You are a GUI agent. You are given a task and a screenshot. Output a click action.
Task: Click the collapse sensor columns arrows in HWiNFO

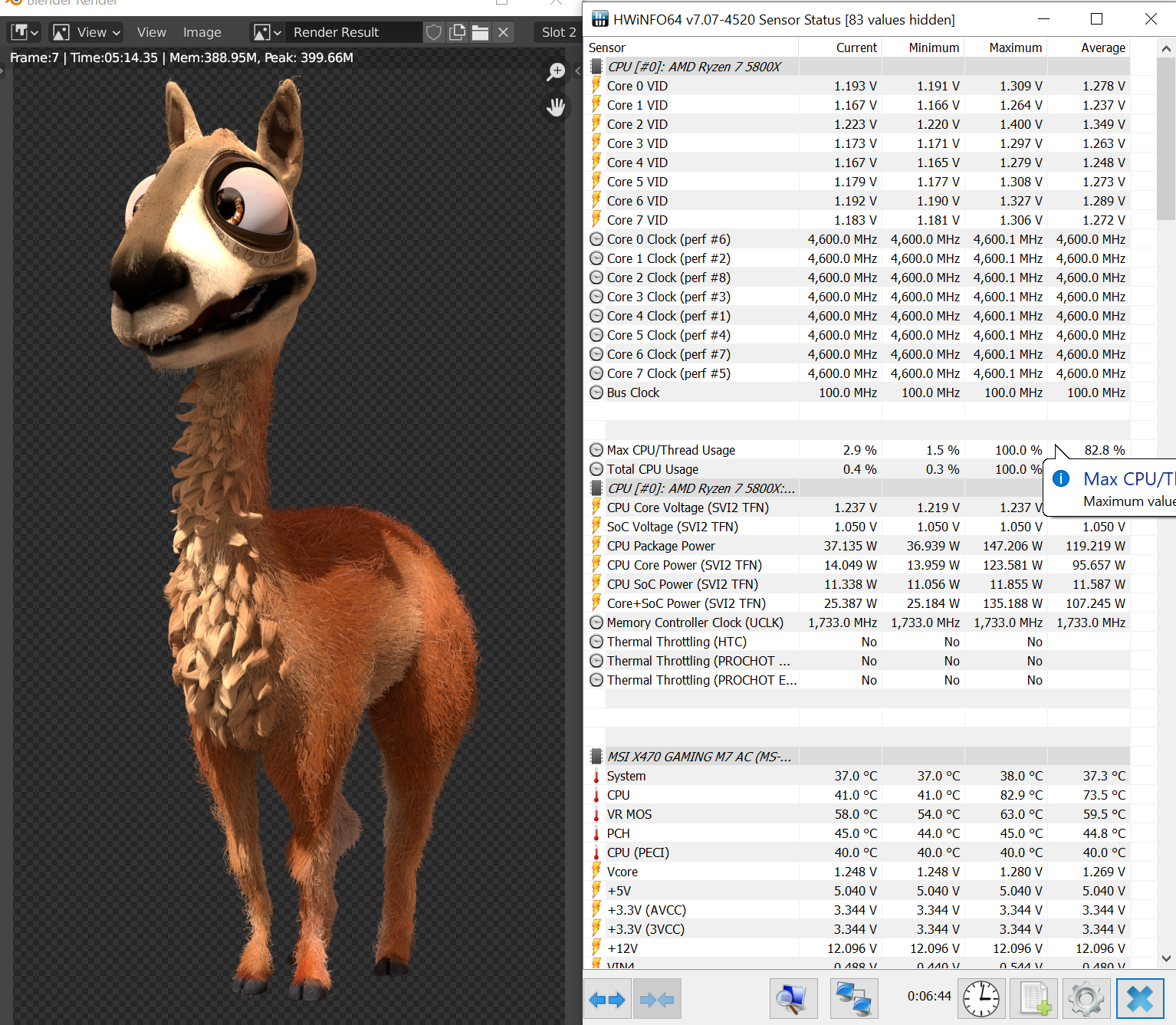coord(656,999)
